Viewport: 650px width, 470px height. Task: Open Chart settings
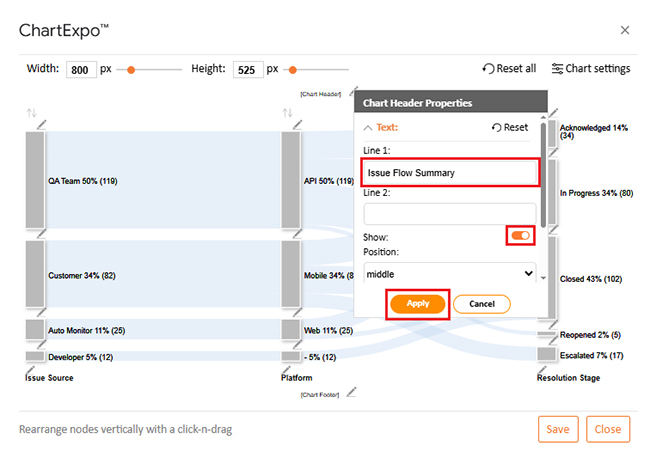pyautogui.click(x=590, y=69)
